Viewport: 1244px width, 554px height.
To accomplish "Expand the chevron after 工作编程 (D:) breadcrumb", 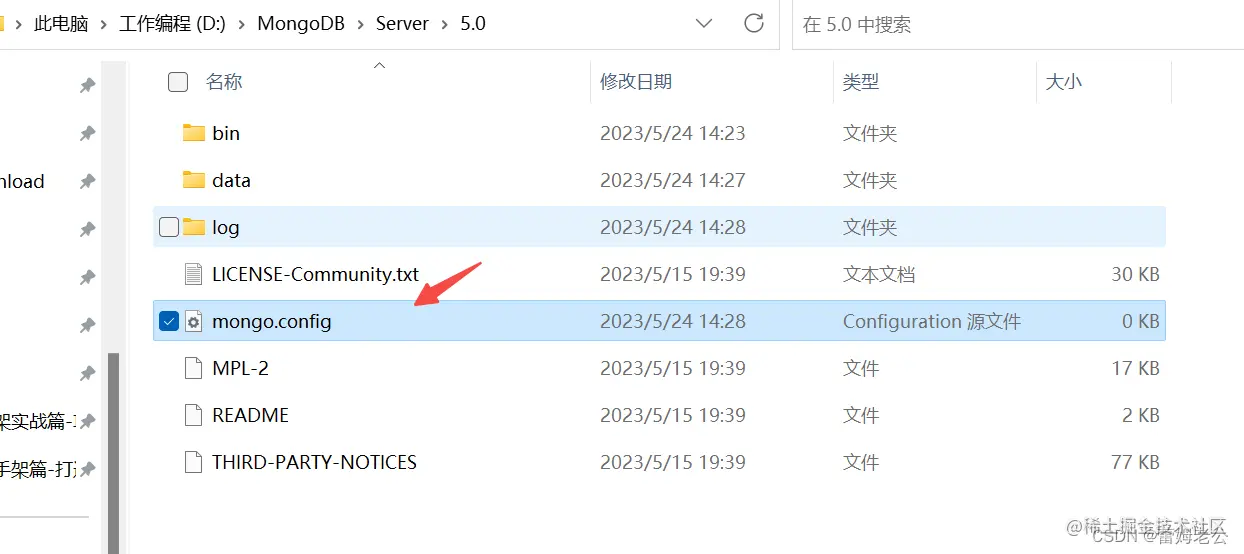I will pyautogui.click(x=242, y=23).
